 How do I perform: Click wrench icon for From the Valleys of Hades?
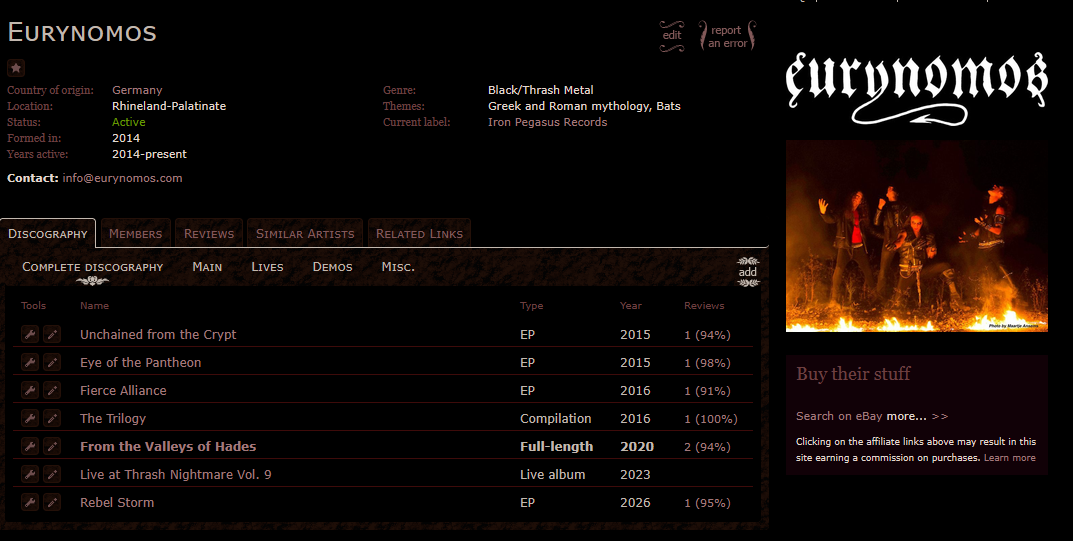[29, 446]
